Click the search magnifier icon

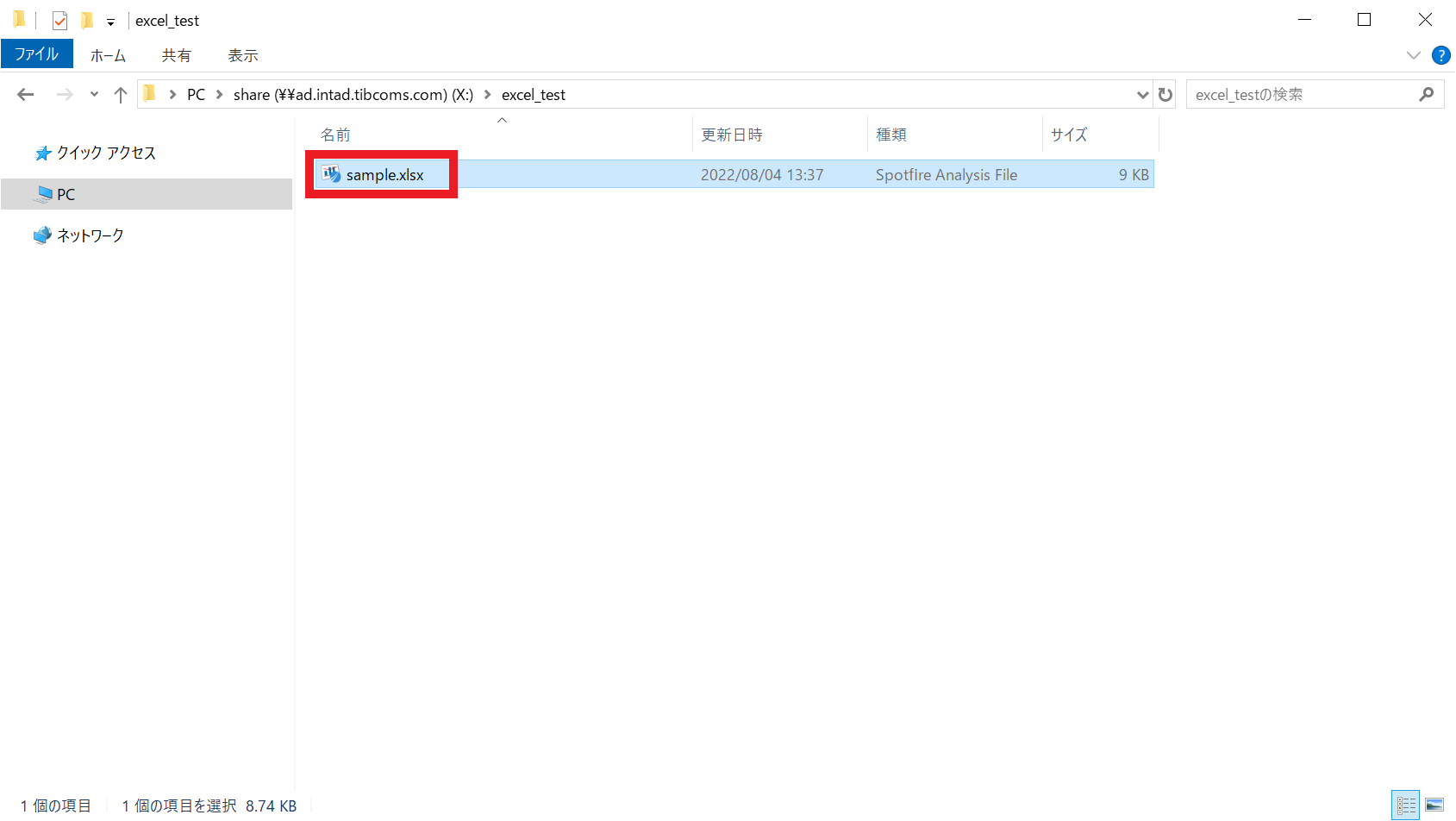1427,95
